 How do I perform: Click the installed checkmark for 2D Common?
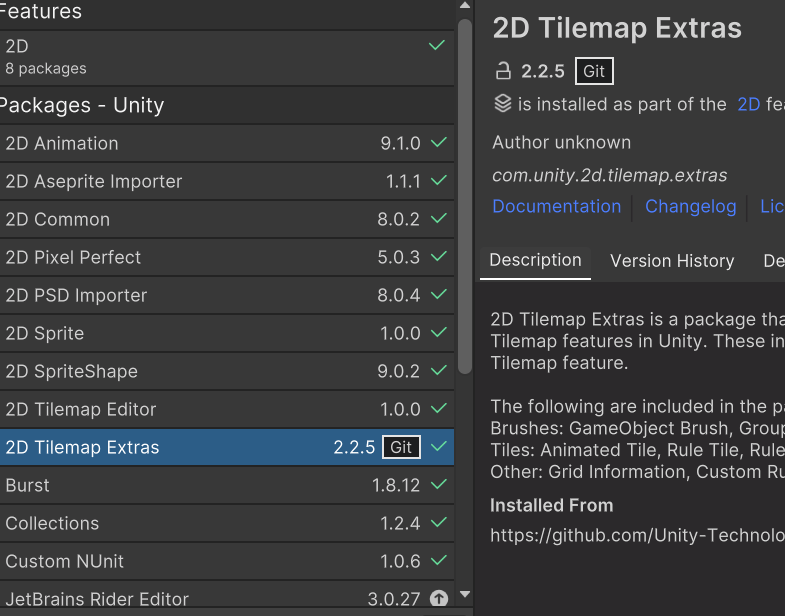click(x=439, y=218)
